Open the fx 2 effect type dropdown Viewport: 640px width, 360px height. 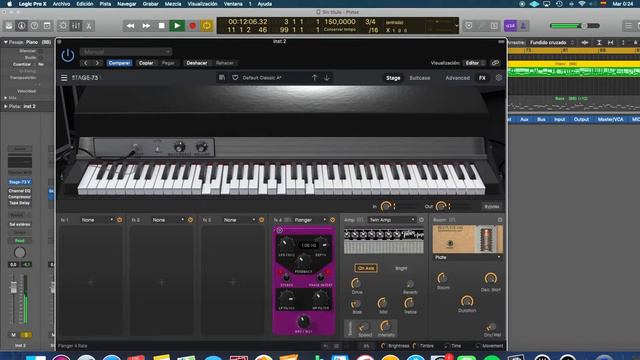[x=167, y=220]
